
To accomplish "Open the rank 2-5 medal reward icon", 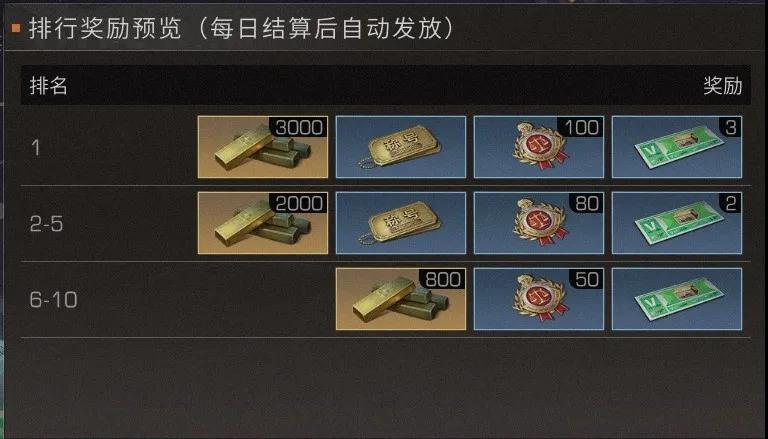I will [x=539, y=223].
